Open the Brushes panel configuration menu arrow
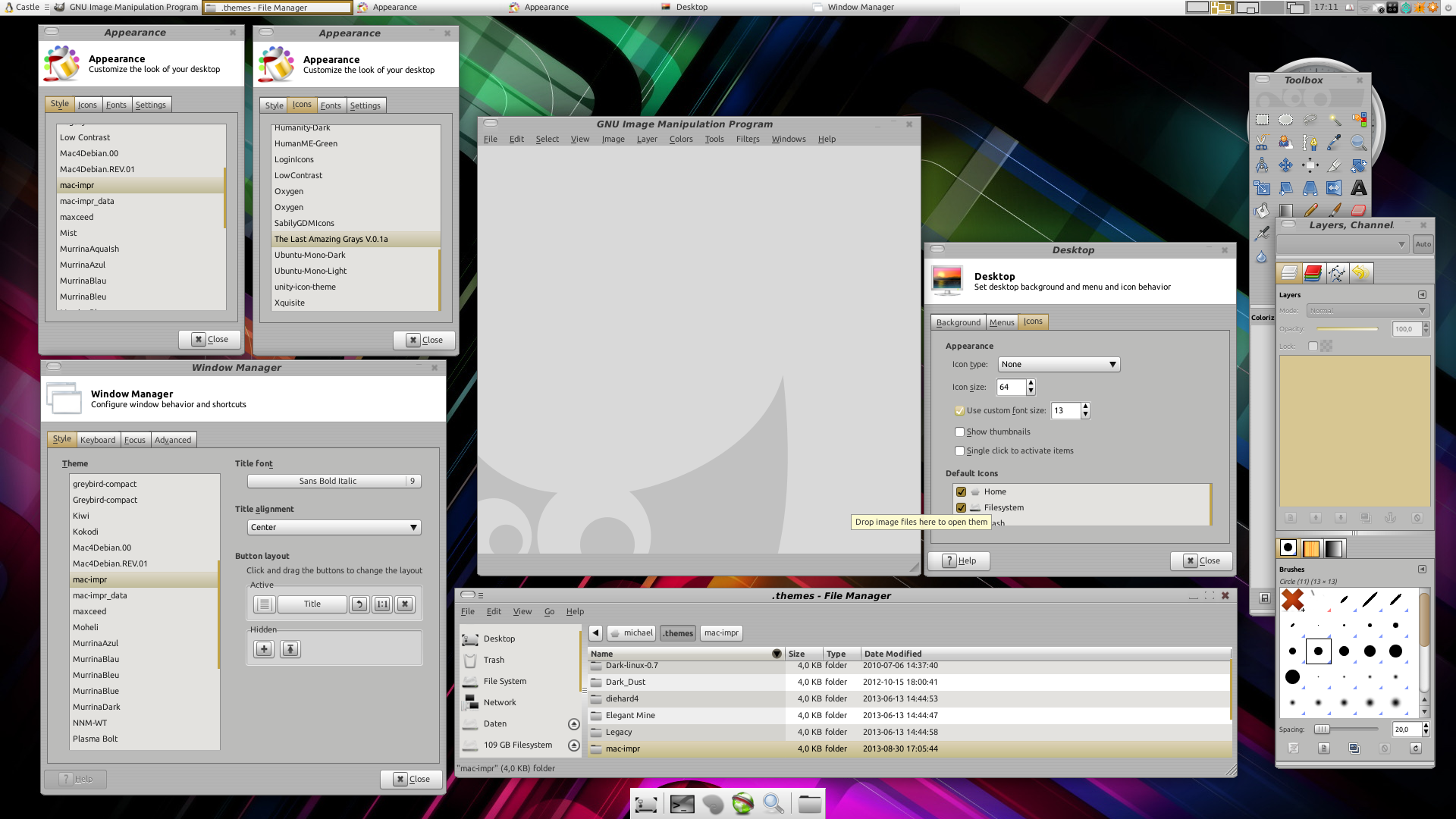Screen dimensions: 1456x819 point(1422,570)
